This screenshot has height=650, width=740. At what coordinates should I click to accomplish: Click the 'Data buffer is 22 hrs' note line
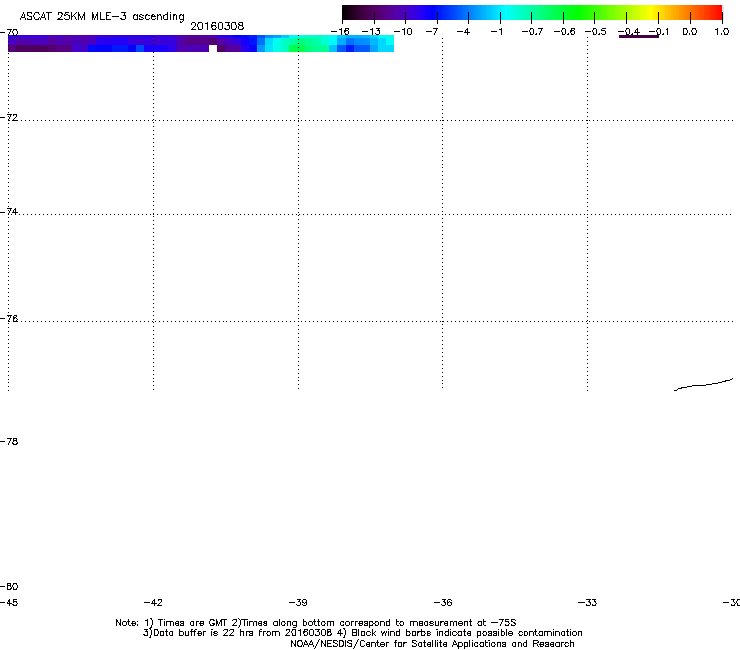click(362, 633)
